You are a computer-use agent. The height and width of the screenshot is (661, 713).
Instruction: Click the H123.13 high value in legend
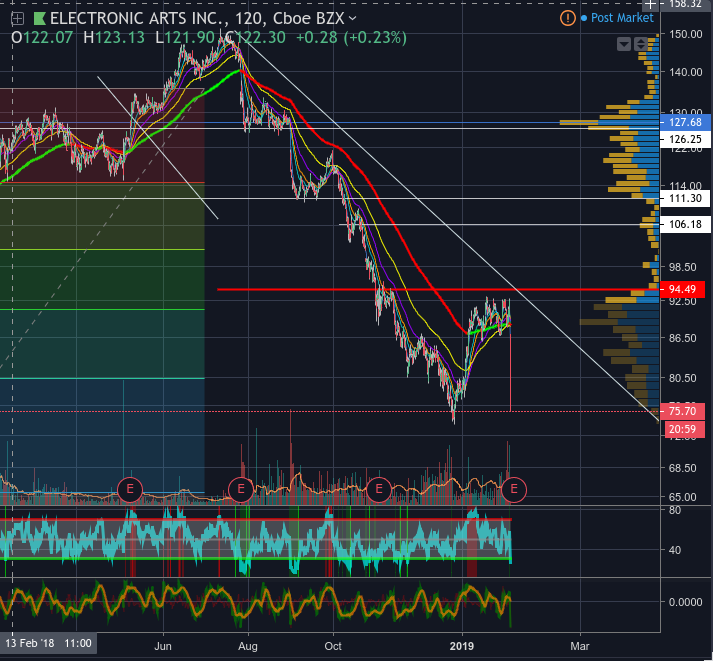click(x=114, y=37)
